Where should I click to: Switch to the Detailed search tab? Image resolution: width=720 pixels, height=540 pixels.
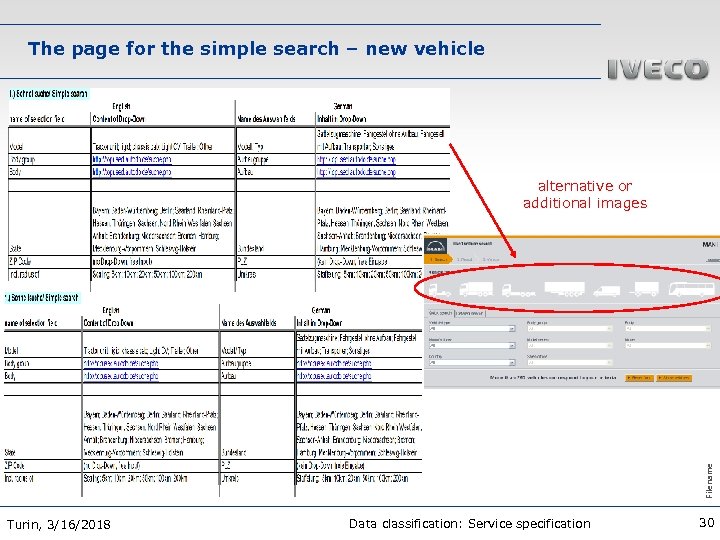pyautogui.click(x=470, y=313)
